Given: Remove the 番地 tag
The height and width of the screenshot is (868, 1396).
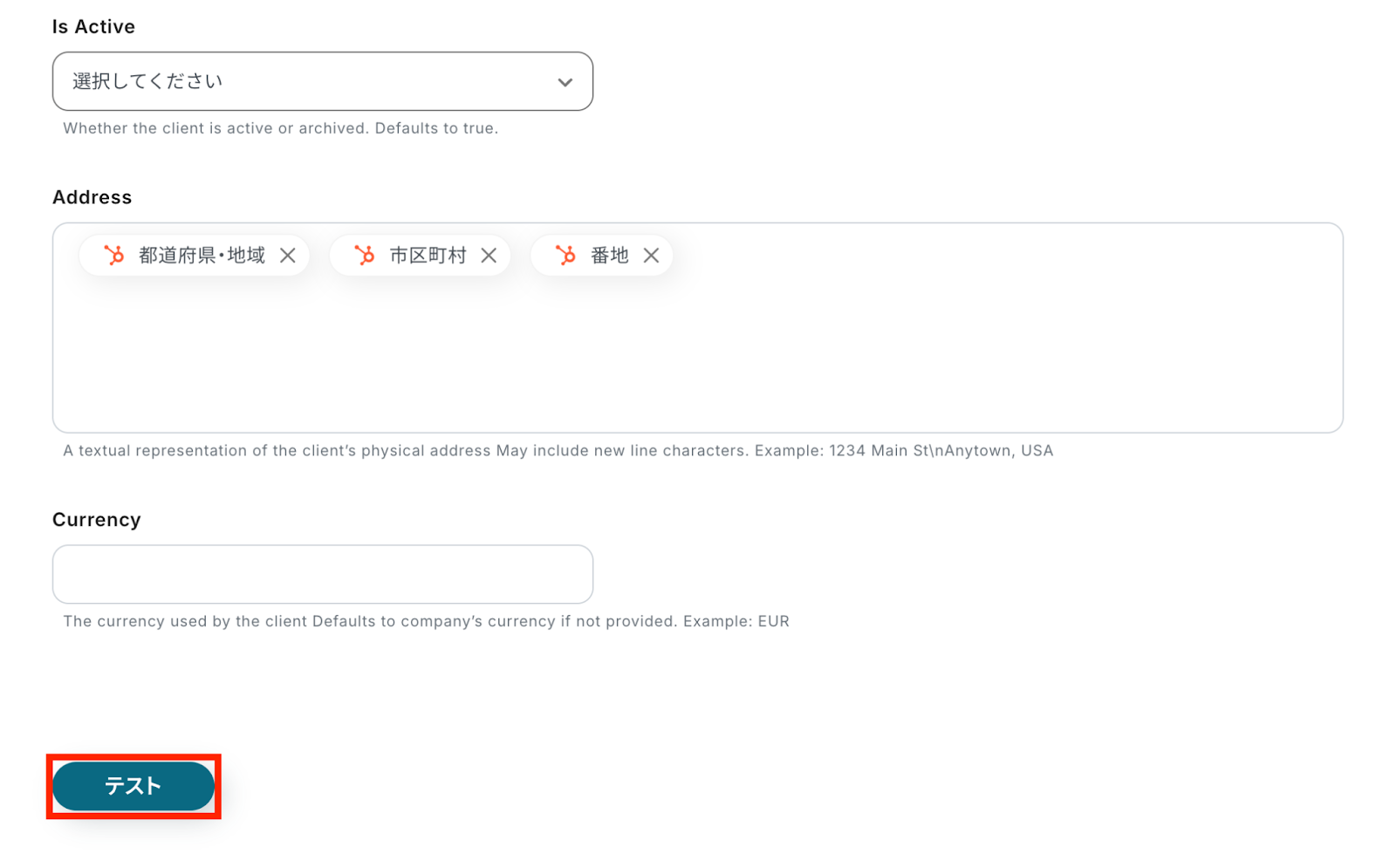Looking at the screenshot, I should coord(651,256).
